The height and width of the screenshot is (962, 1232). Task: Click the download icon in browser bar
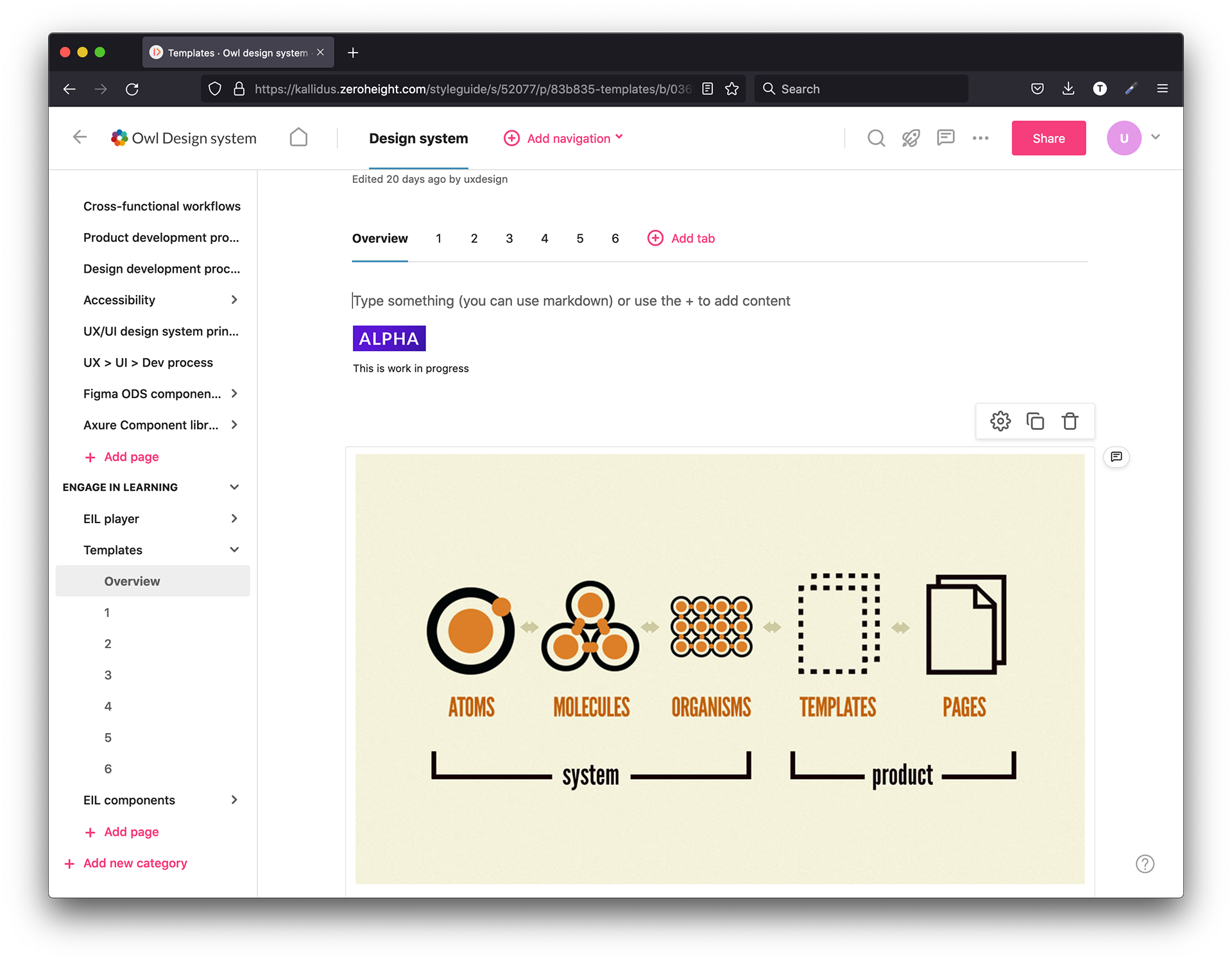[1068, 88]
